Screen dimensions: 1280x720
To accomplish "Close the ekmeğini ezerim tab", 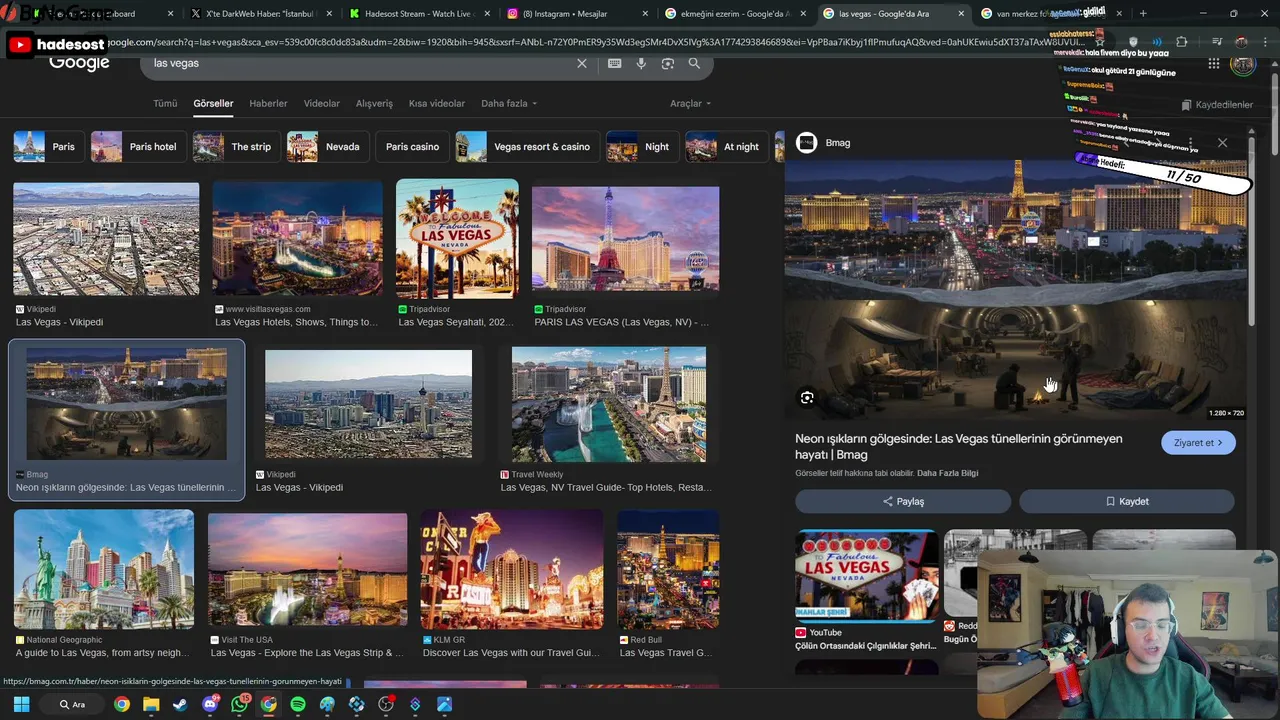I will pos(805,14).
